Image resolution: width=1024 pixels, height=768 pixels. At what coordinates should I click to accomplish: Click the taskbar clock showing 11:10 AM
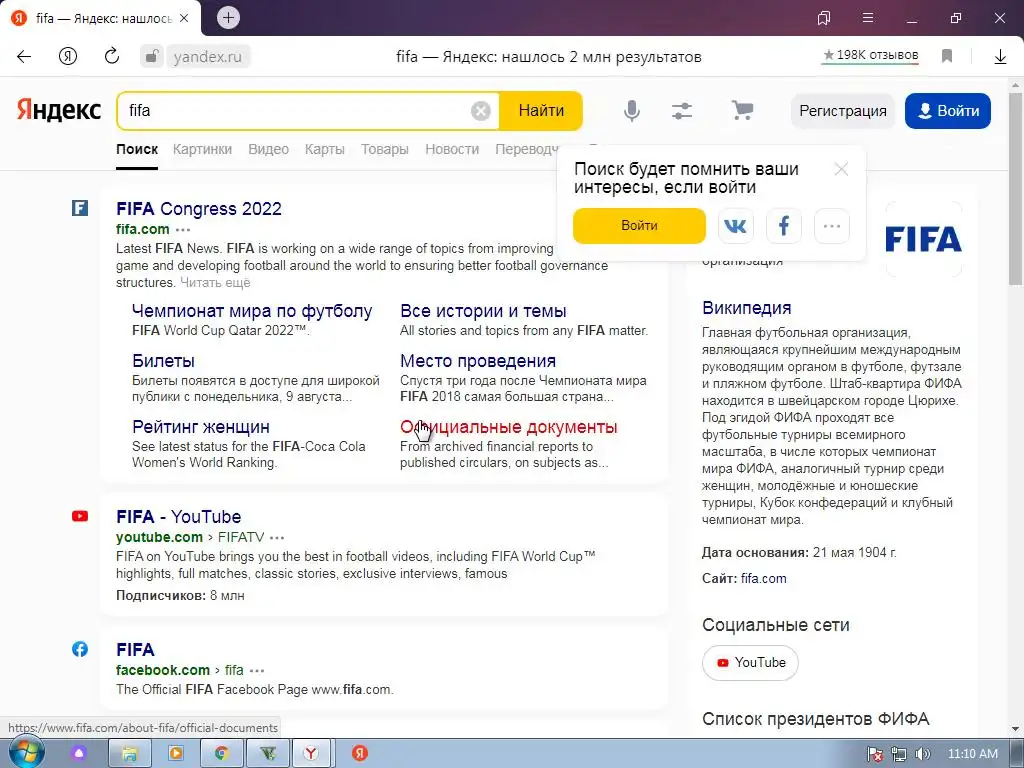pos(973,754)
